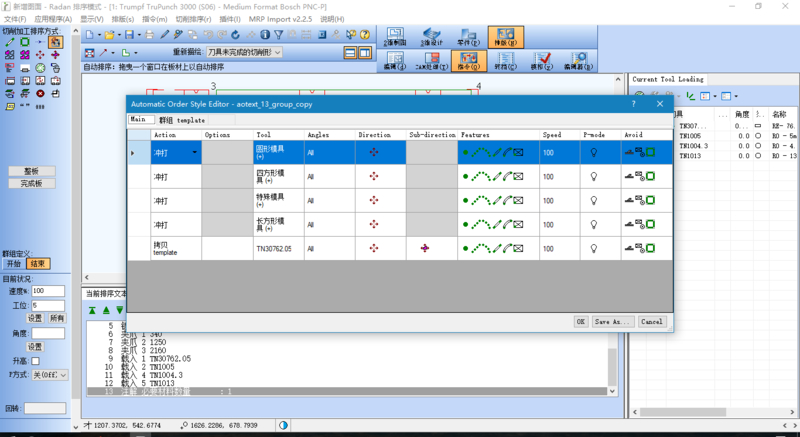Screen dimensions: 800x437
Task: Toggle the 开始 group start button
Action: click(13, 264)
